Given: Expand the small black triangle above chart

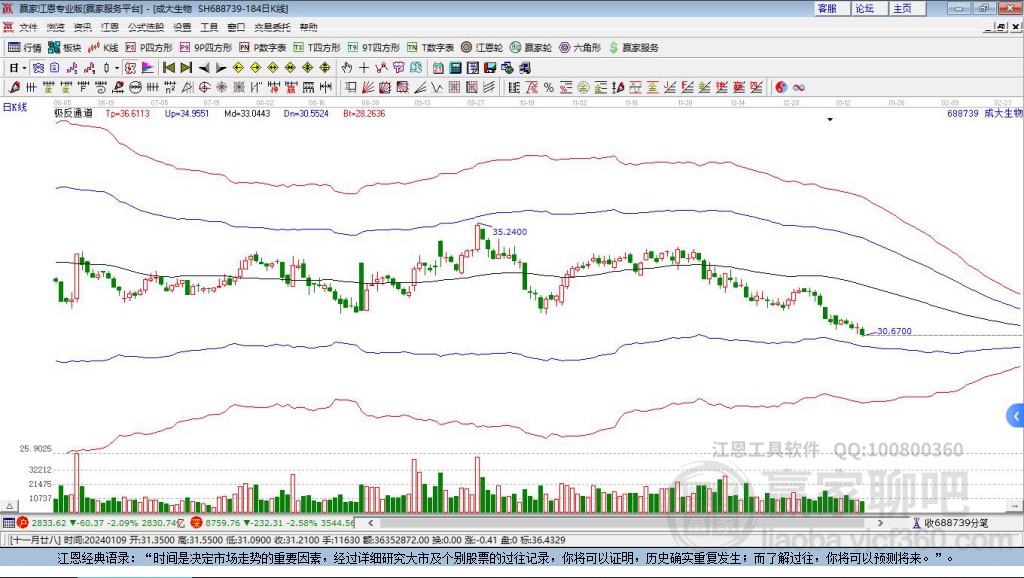Looking at the screenshot, I should (830, 119).
